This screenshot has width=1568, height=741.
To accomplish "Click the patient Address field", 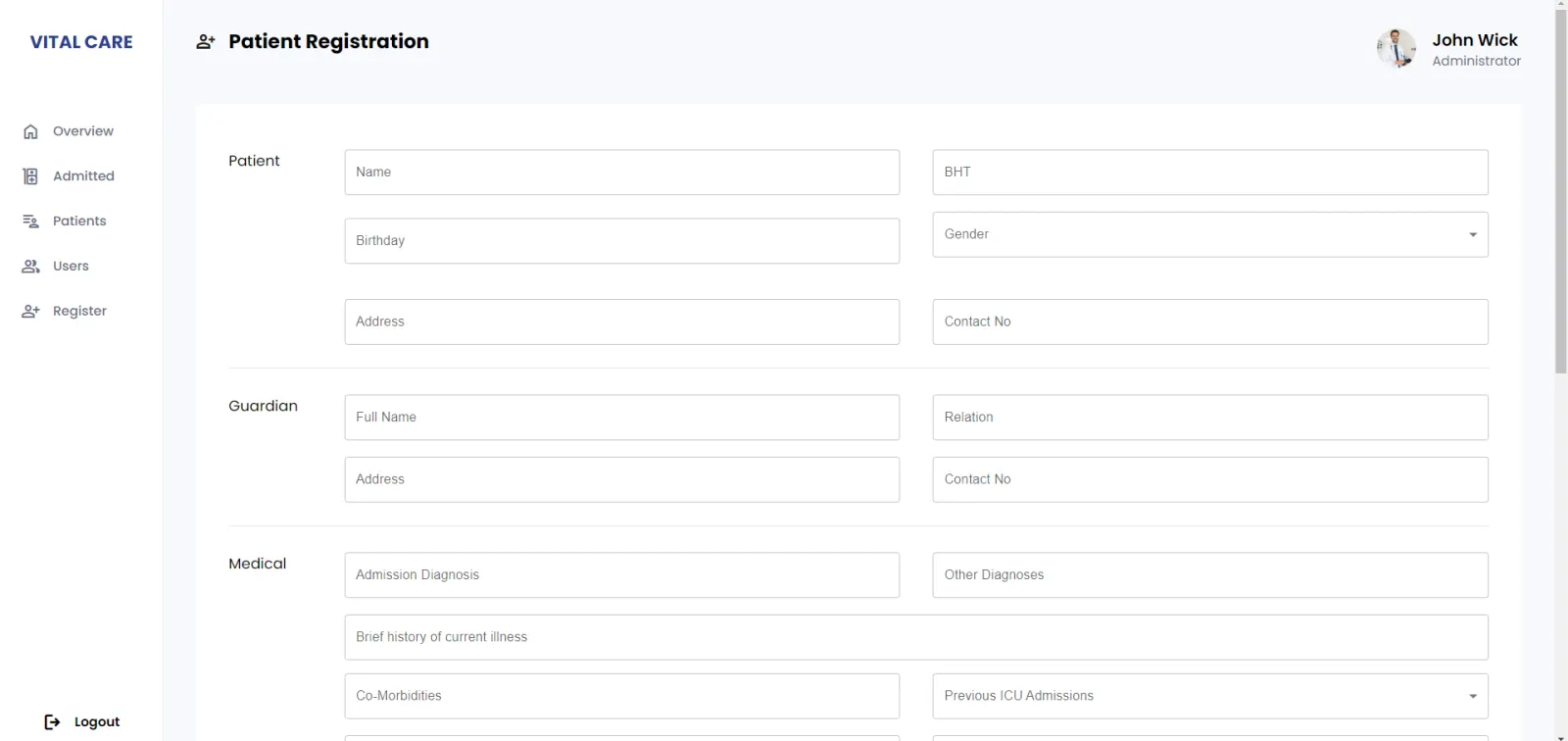I will (x=622, y=322).
